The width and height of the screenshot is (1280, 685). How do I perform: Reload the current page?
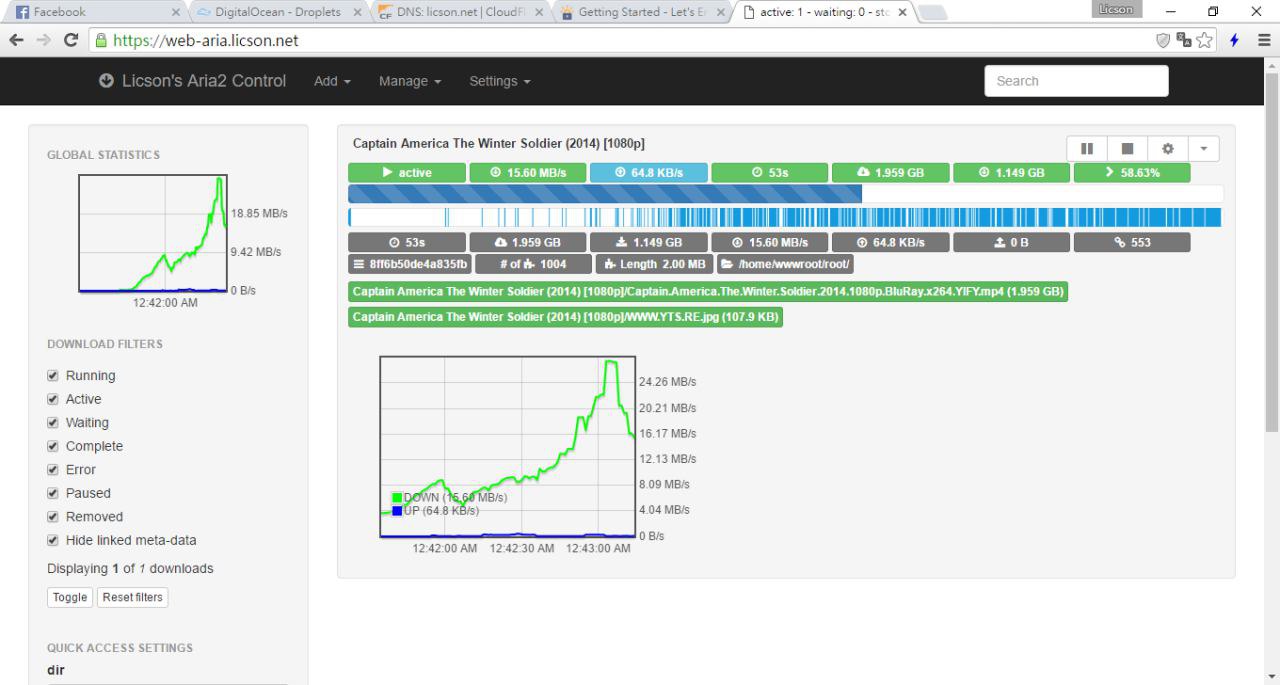tap(70, 41)
